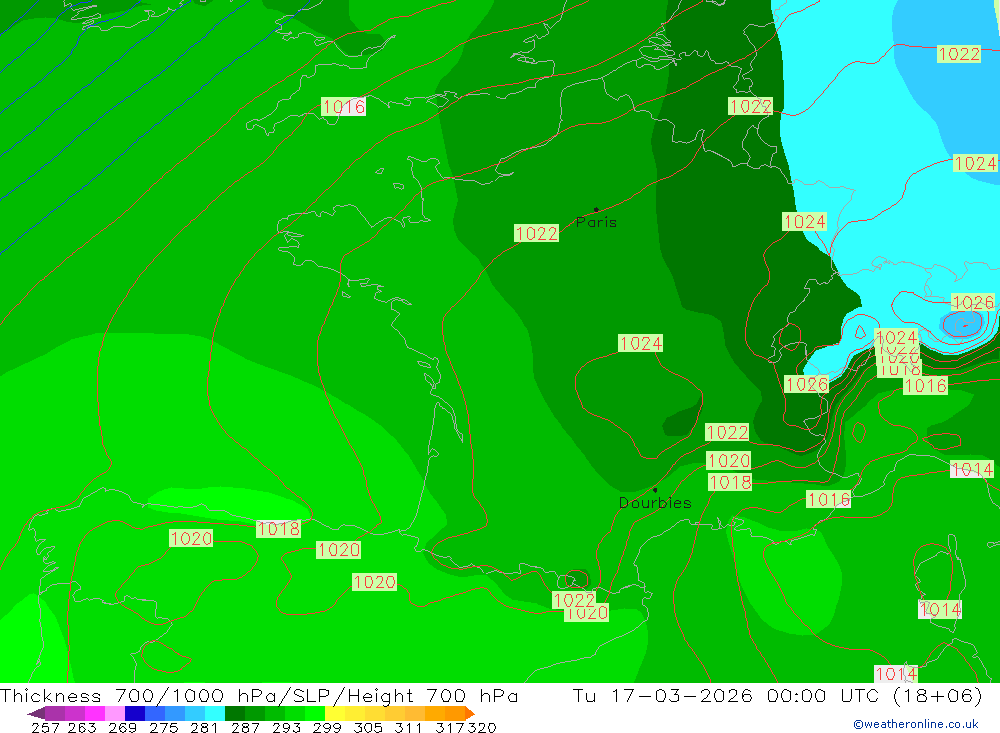Pick the bright magenta legend swatch

(x=95, y=713)
